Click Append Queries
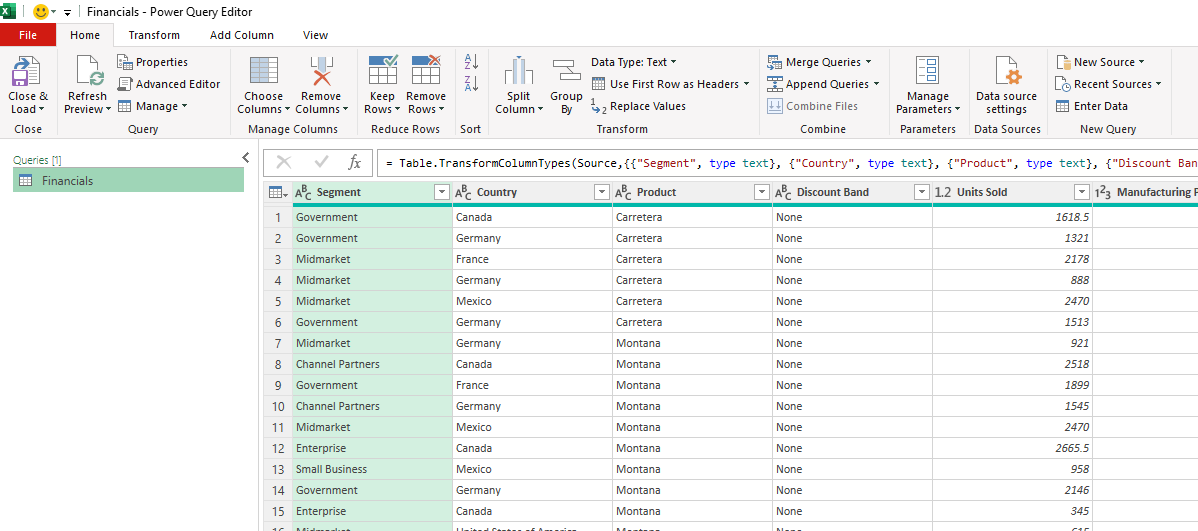This screenshot has width=1198, height=531. [x=823, y=84]
